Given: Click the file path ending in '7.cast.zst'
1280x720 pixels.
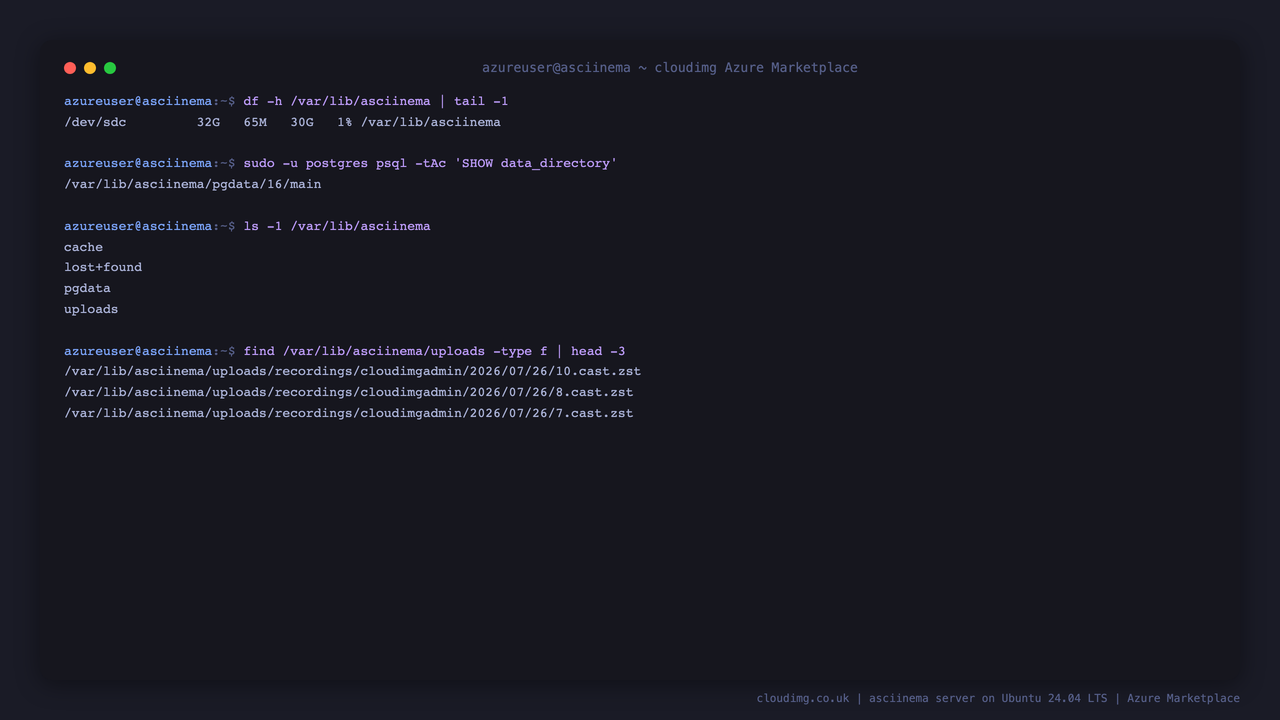Looking at the screenshot, I should tap(349, 413).
